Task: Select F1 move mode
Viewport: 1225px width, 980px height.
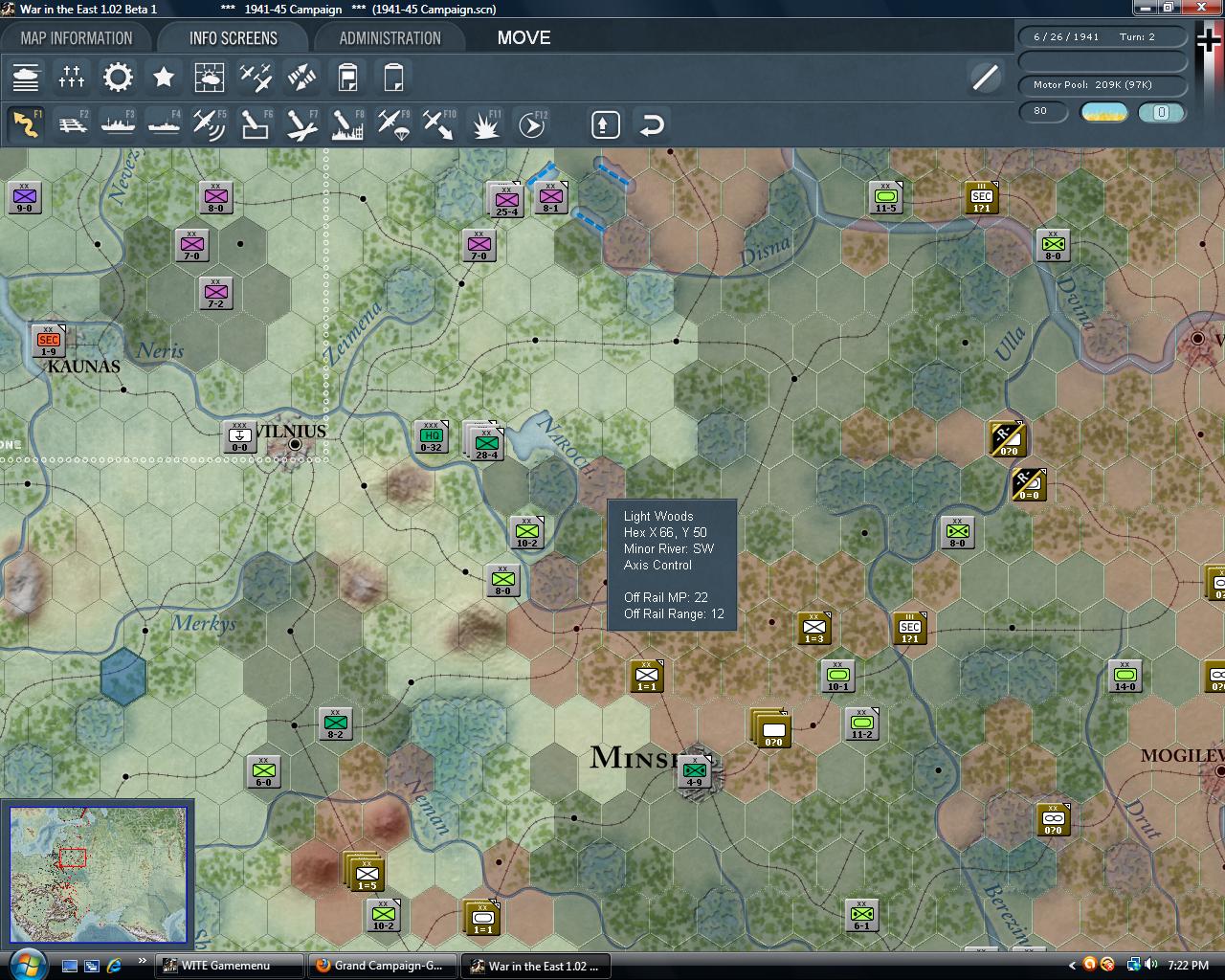Action: [x=26, y=124]
